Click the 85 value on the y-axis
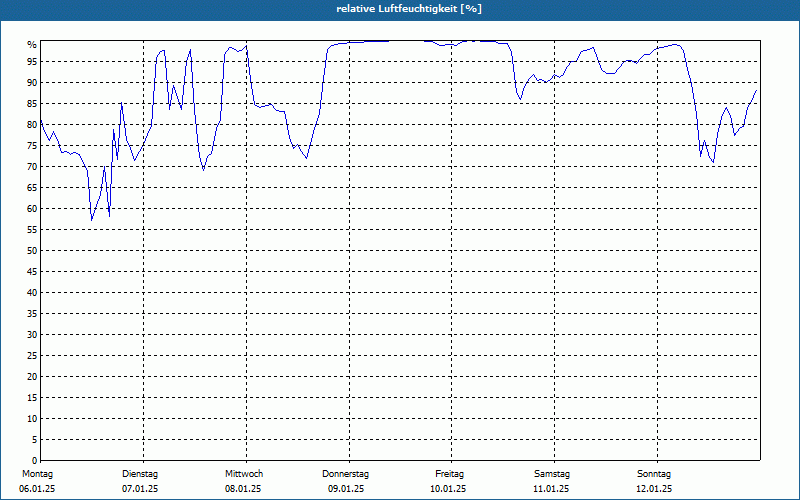The image size is (800, 500). (32, 104)
